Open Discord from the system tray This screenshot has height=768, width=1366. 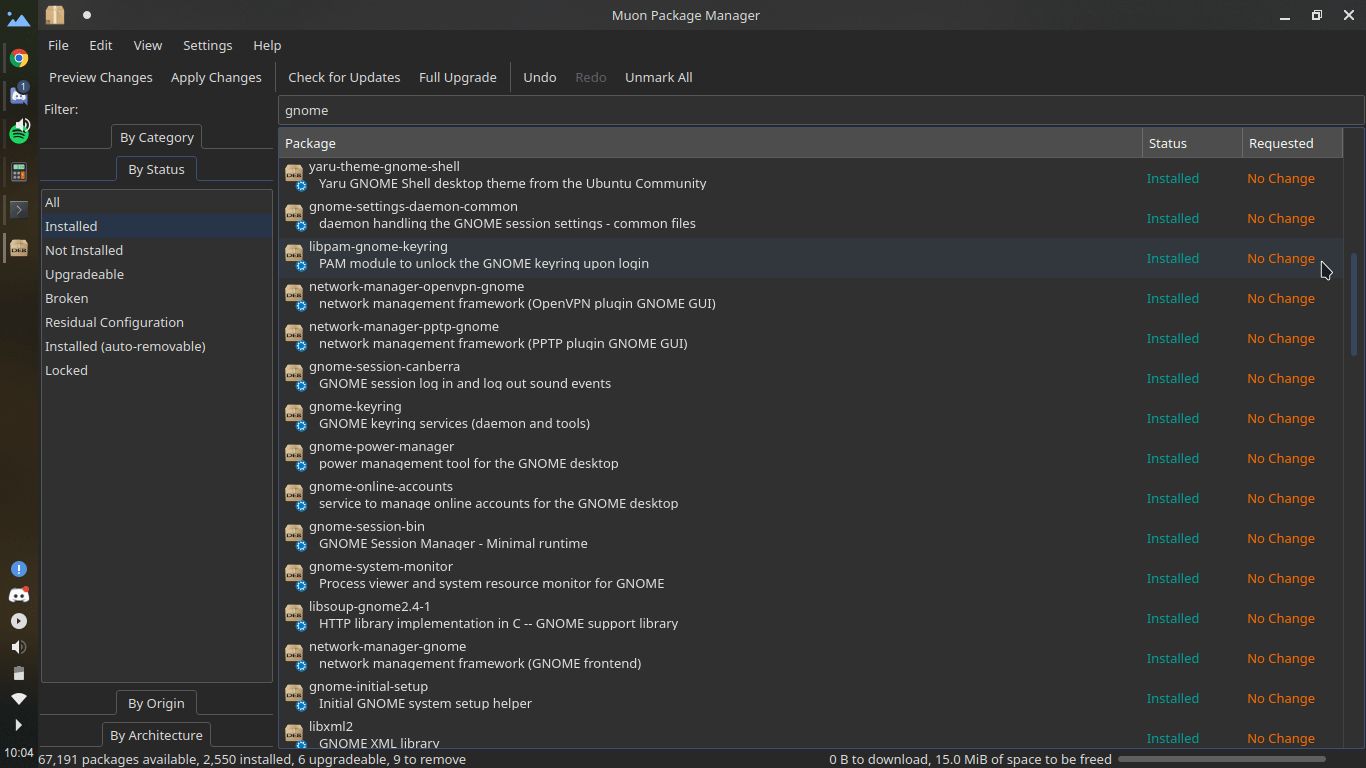click(x=18, y=594)
